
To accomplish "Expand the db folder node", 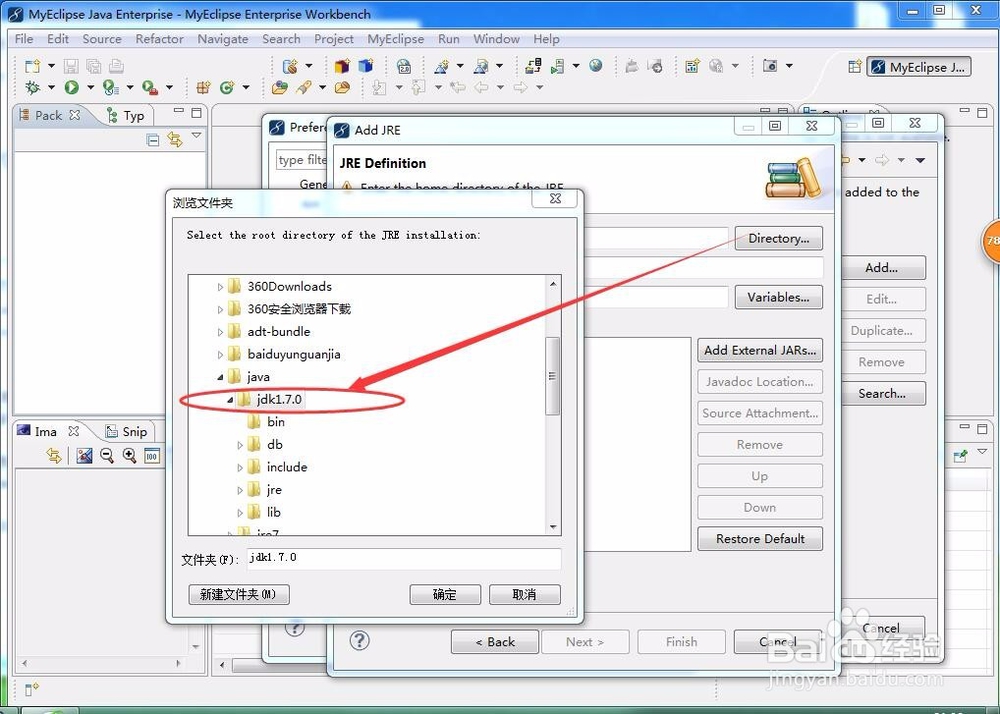I will (240, 445).
